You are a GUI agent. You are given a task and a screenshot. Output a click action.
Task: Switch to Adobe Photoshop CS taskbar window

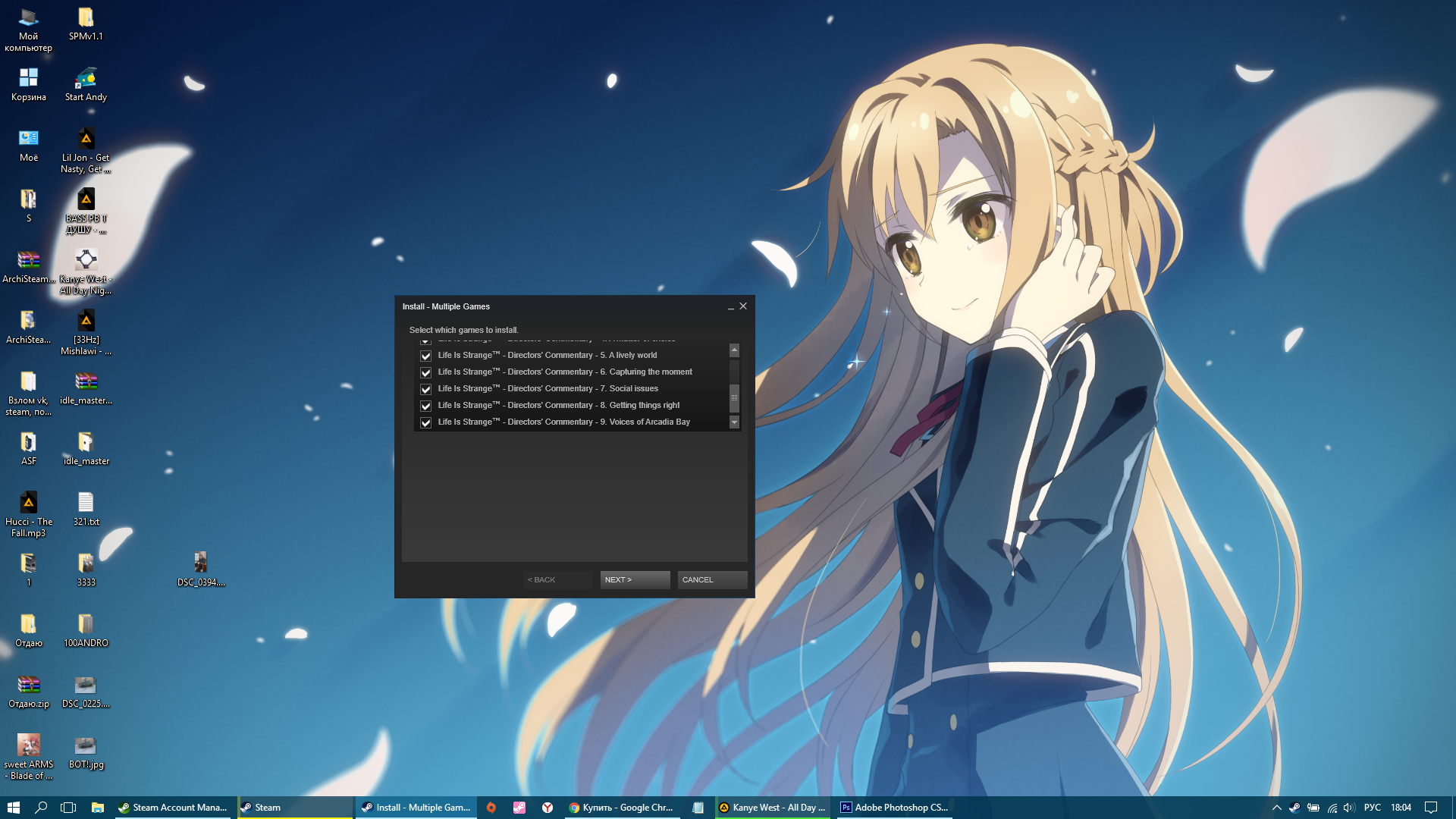895,808
